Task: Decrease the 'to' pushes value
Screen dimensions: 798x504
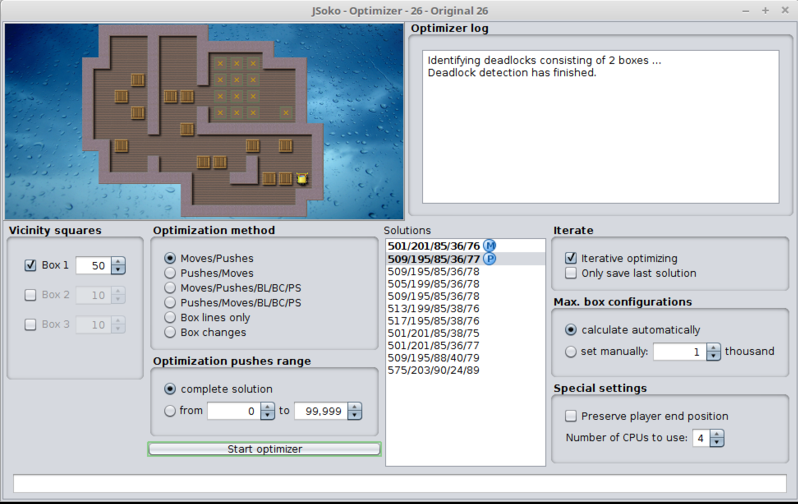Action: click(x=355, y=415)
